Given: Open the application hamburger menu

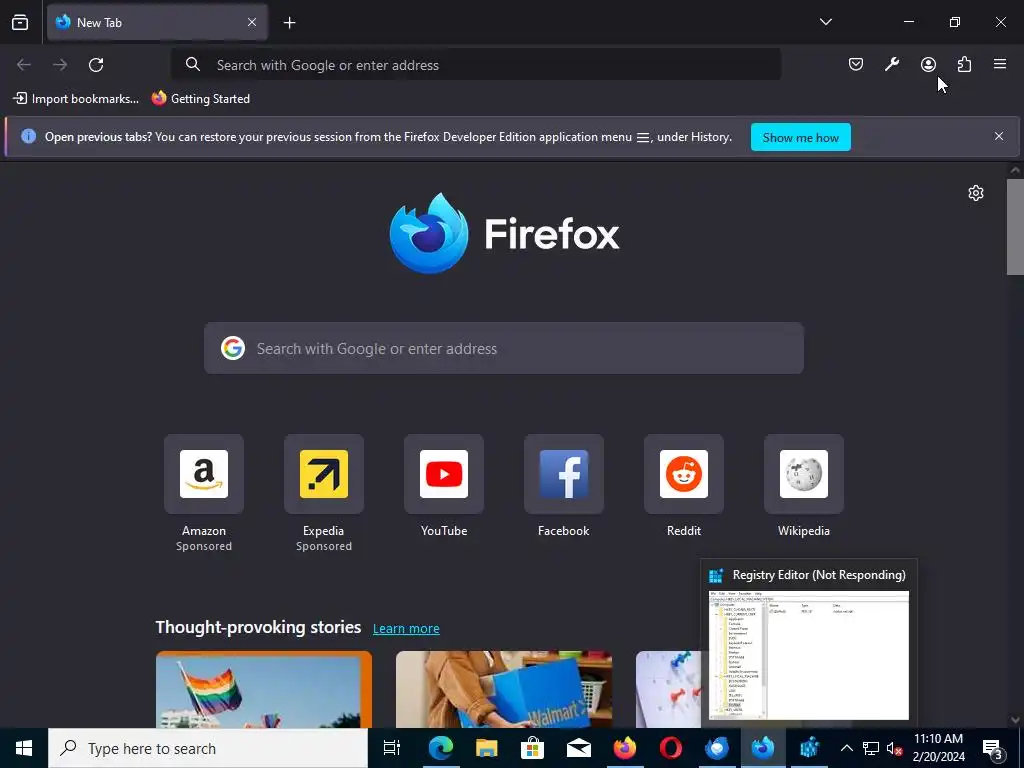Looking at the screenshot, I should pyautogui.click(x=1000, y=64).
